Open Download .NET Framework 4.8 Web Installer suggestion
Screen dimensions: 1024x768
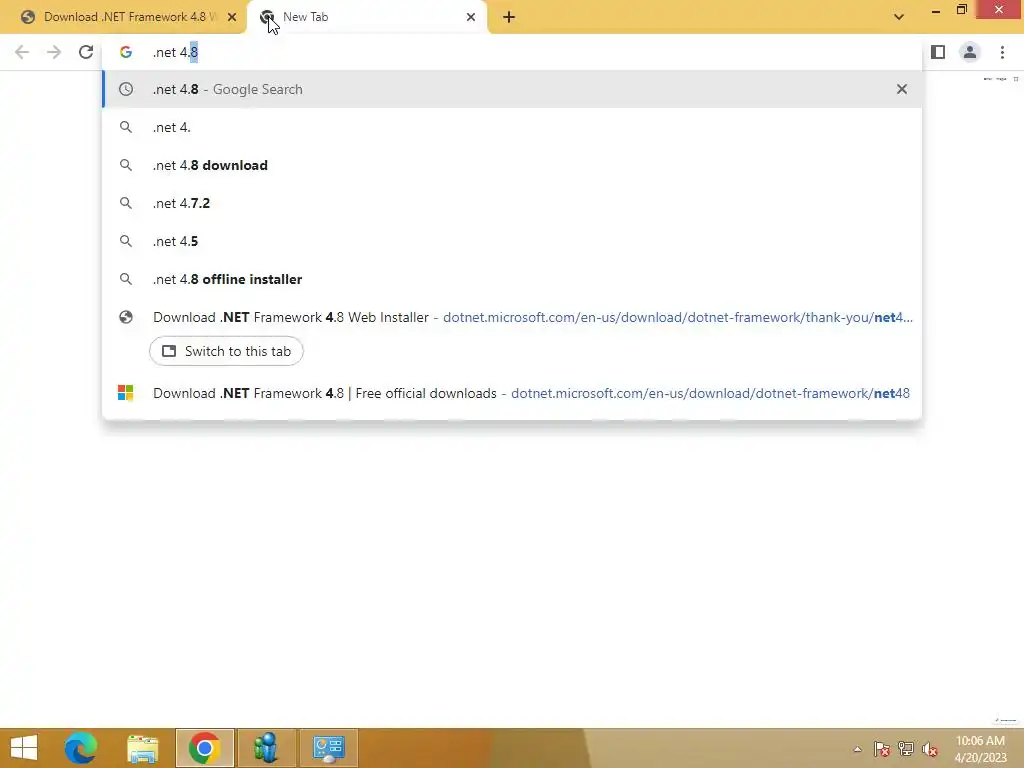pyautogui.click(x=512, y=317)
